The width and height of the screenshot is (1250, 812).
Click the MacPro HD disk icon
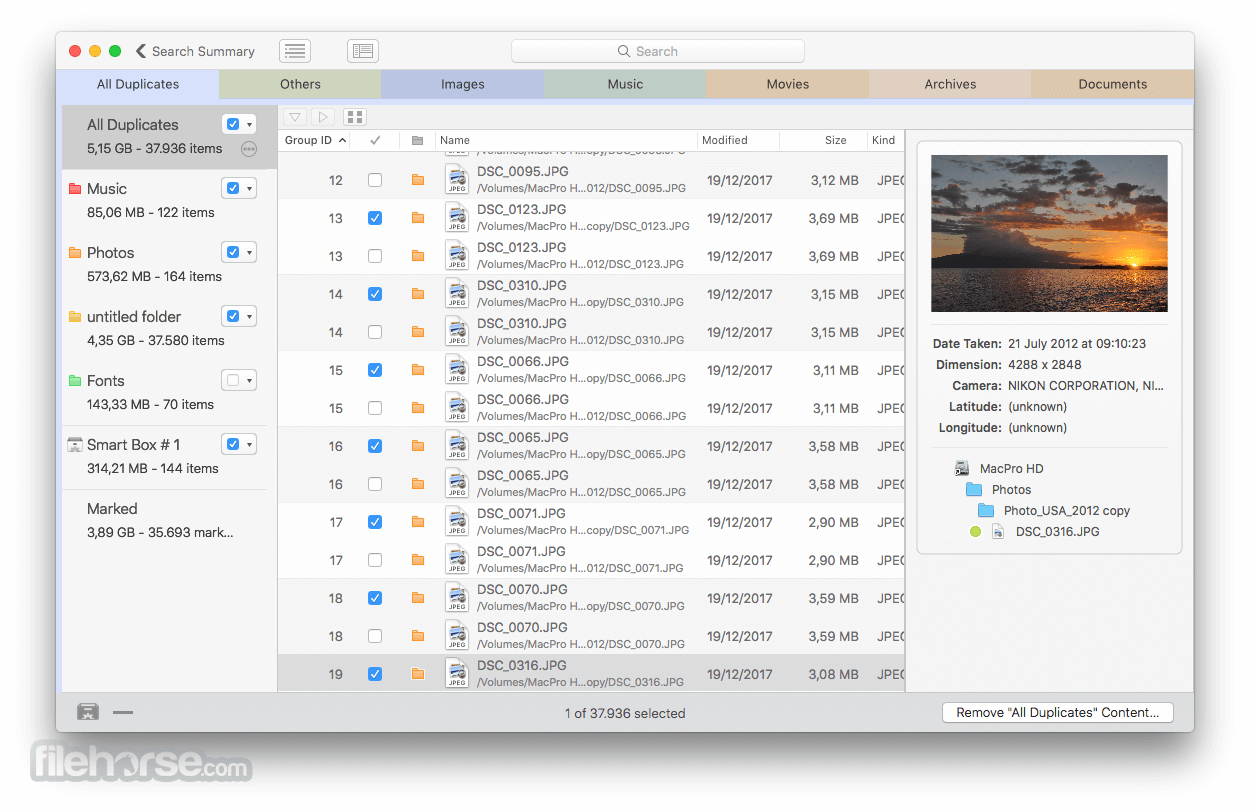(x=962, y=468)
